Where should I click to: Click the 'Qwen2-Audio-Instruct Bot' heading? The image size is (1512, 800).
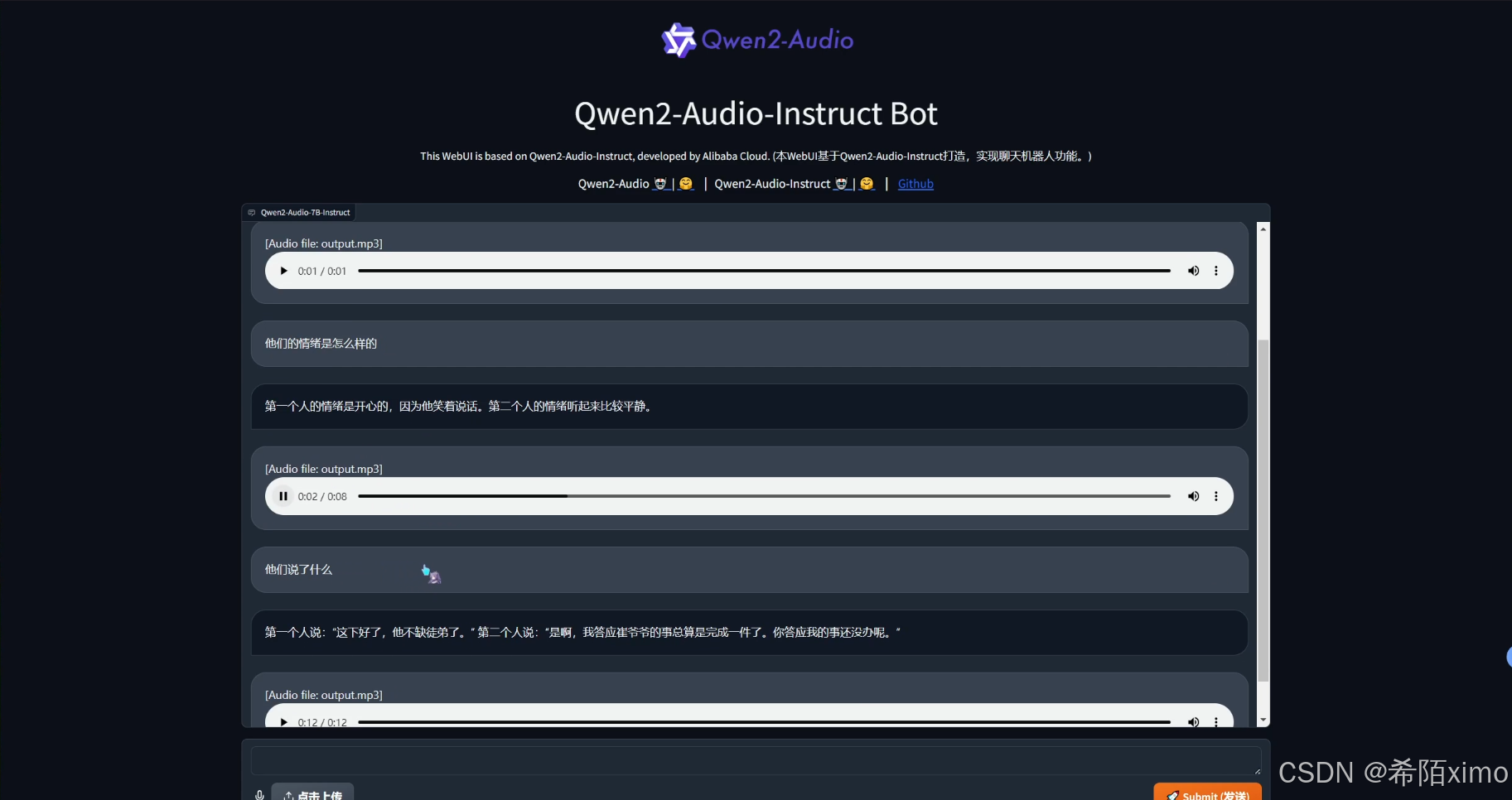(756, 113)
